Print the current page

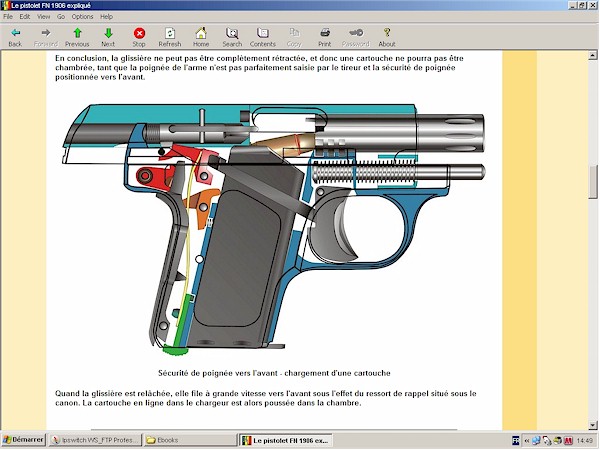point(325,37)
